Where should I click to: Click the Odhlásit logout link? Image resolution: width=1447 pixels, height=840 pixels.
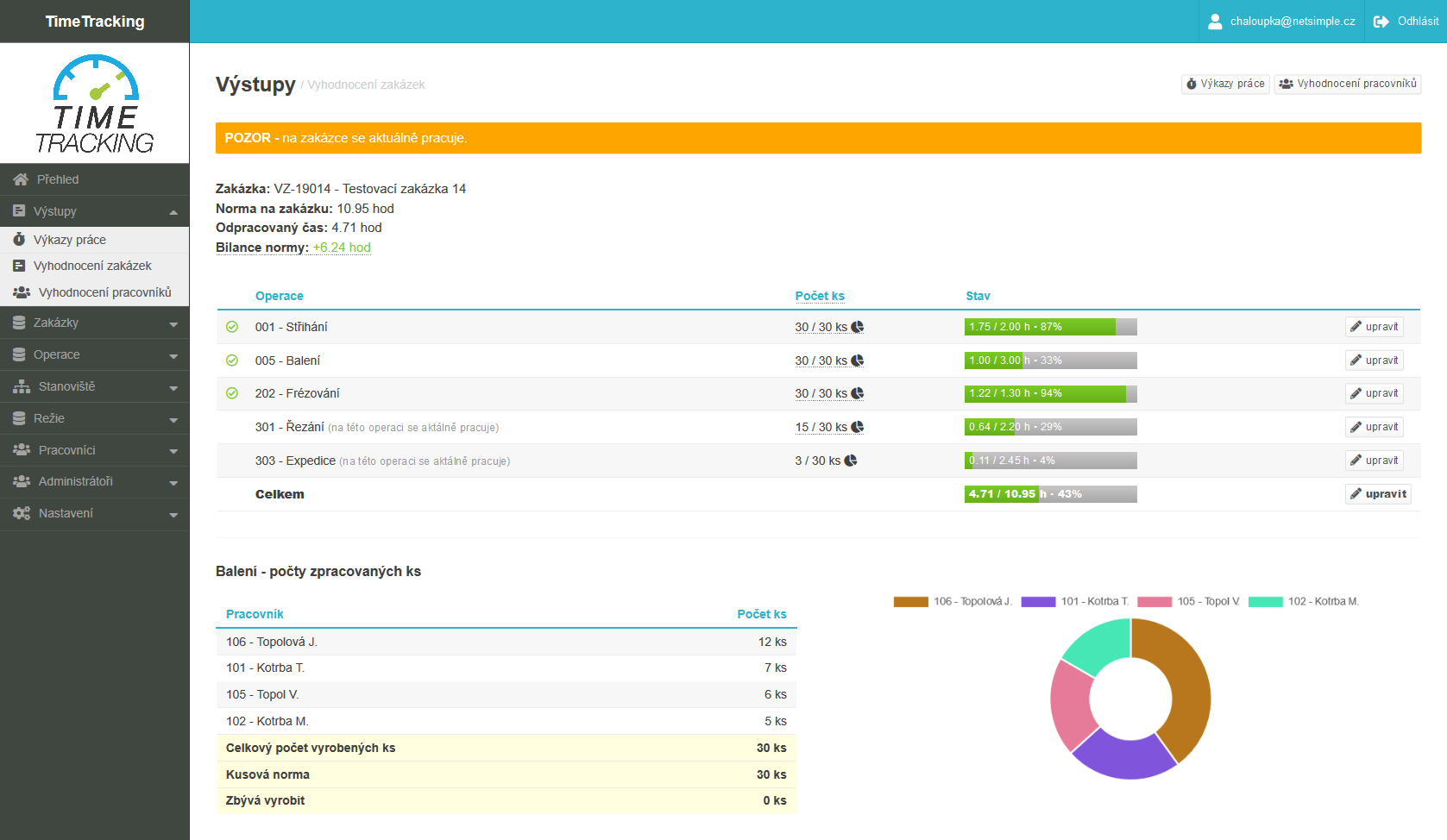[1406, 22]
